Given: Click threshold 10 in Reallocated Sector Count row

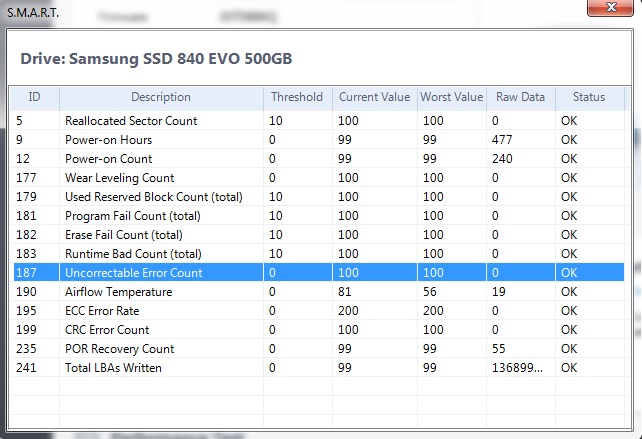Looking at the screenshot, I should [x=276, y=121].
